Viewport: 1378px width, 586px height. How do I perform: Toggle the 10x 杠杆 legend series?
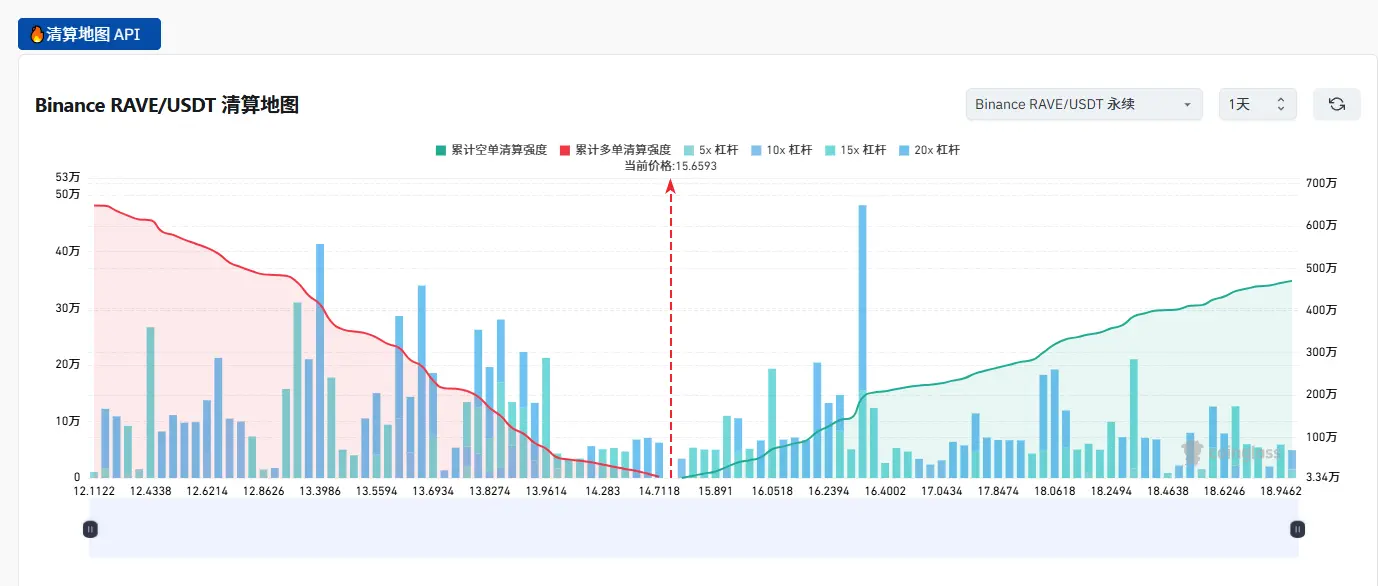(781, 150)
